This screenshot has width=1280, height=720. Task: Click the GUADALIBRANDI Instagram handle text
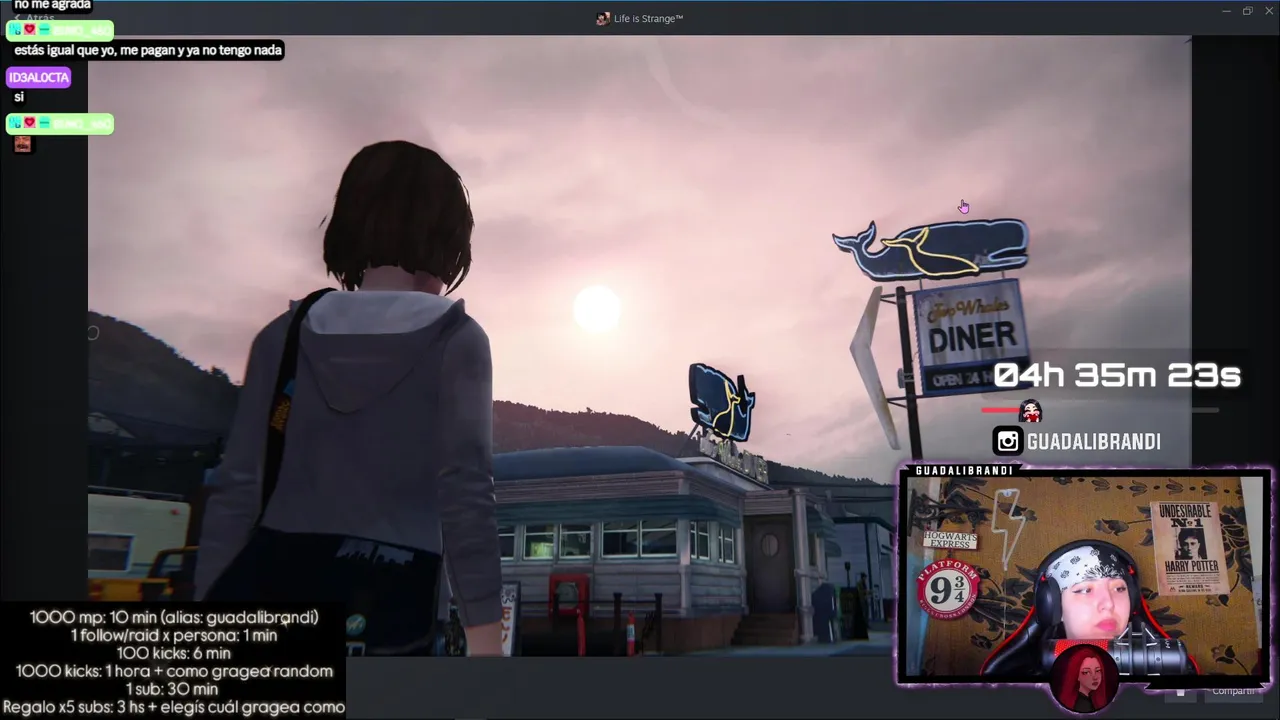(1093, 442)
